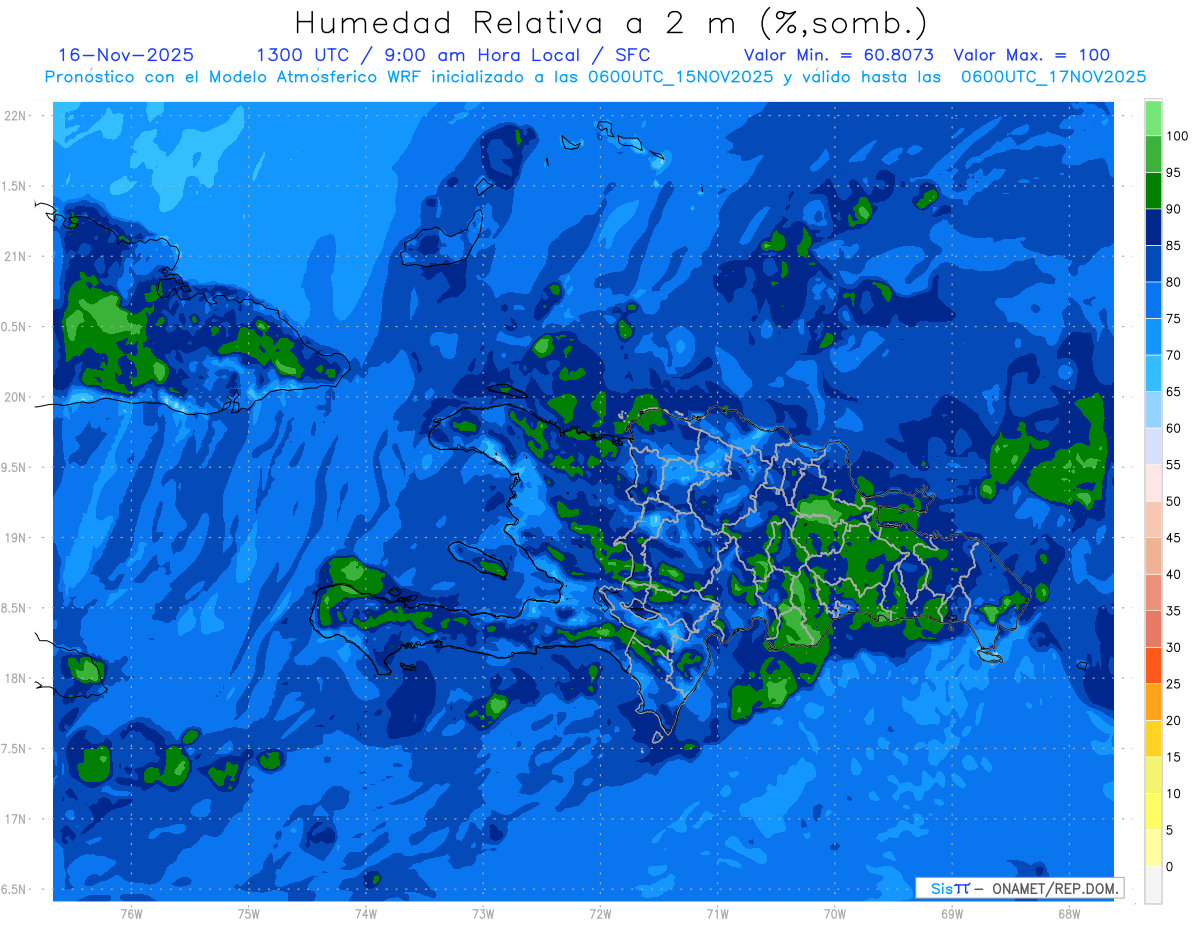
Task: Click the 'Valor Max. = 100' readout
Action: 1031,55
